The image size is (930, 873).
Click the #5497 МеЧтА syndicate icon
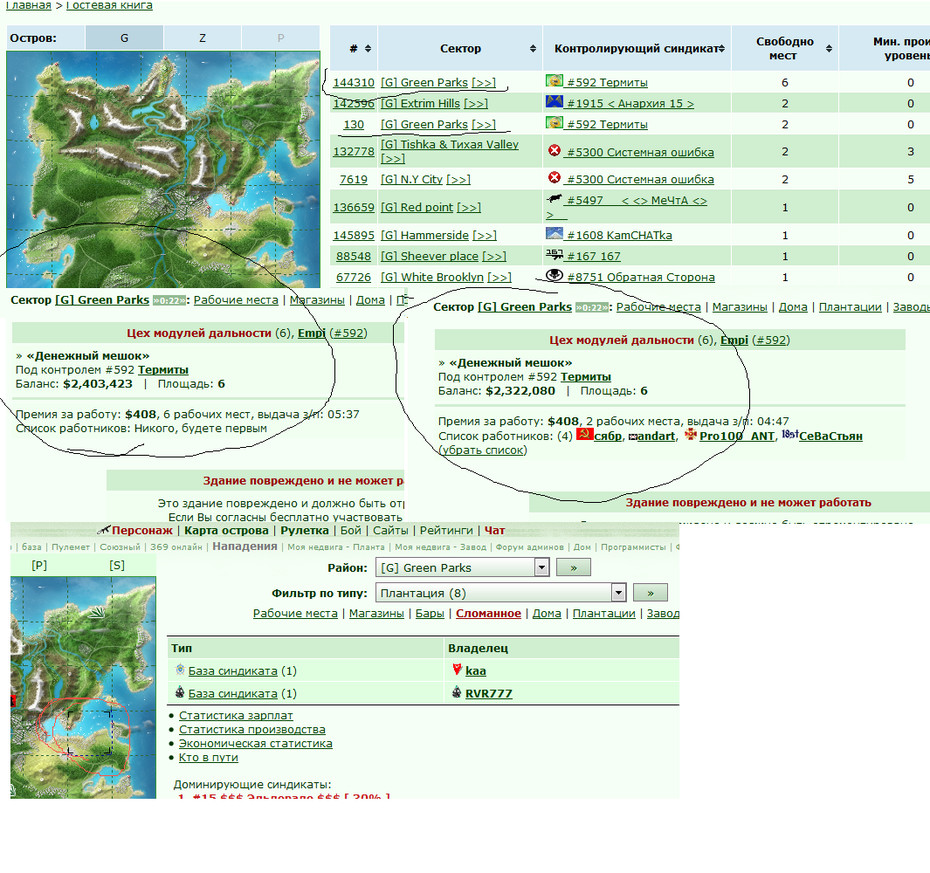(554, 199)
